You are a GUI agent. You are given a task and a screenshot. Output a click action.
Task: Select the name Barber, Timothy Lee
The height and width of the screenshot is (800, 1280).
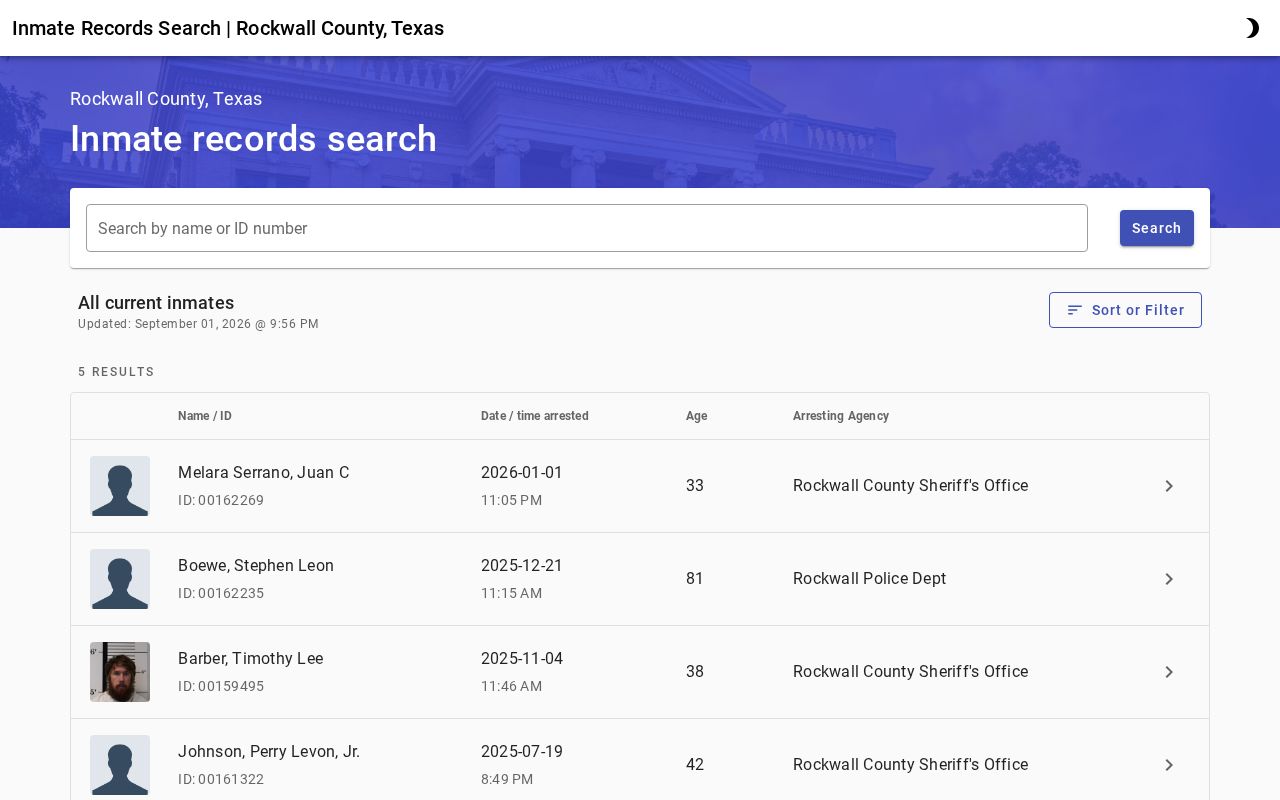point(251,659)
